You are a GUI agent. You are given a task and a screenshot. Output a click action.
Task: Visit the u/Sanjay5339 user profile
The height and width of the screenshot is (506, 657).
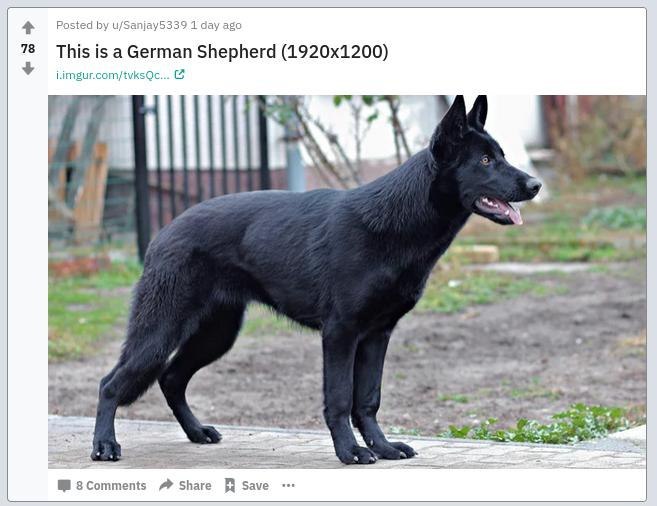(x=149, y=25)
